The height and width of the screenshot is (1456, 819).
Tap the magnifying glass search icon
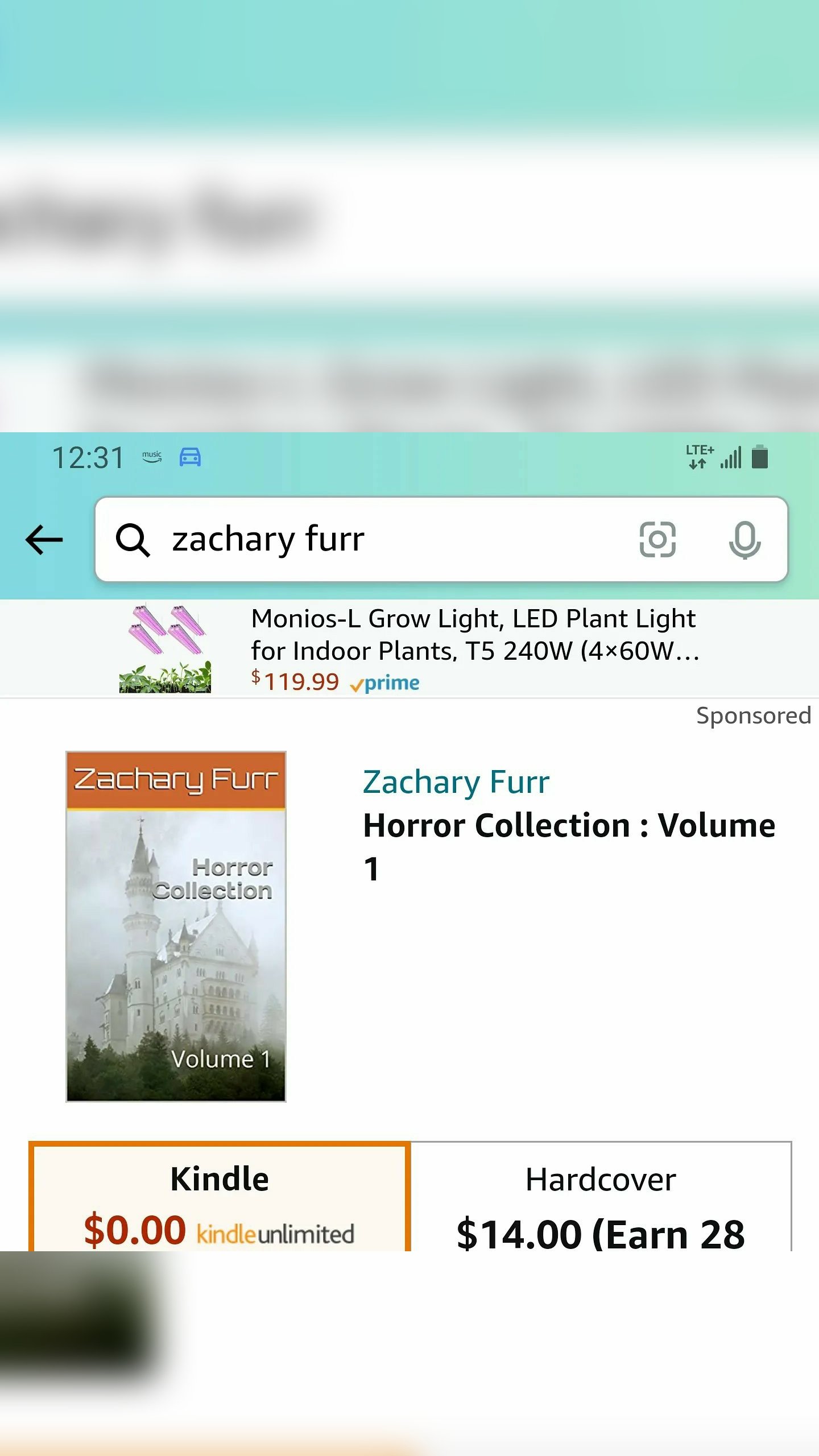tap(133, 539)
